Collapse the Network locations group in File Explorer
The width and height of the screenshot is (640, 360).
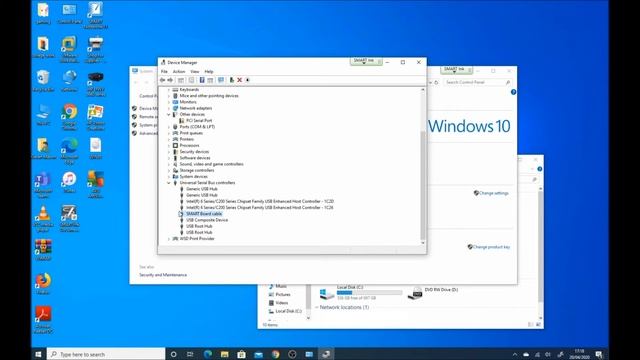[317, 307]
